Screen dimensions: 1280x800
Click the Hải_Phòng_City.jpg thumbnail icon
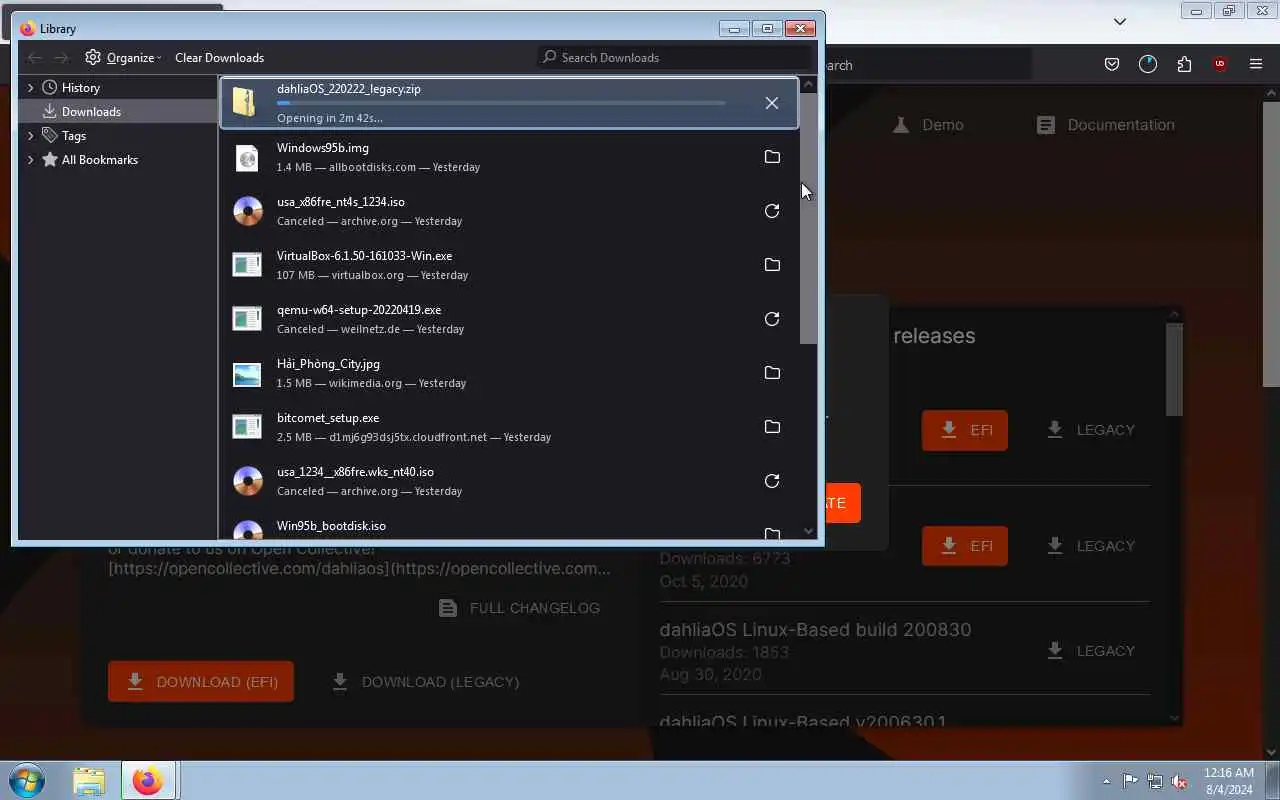click(x=247, y=373)
